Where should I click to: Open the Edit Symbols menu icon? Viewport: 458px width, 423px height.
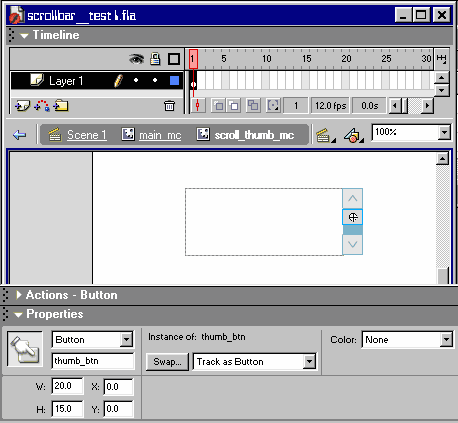click(353, 135)
